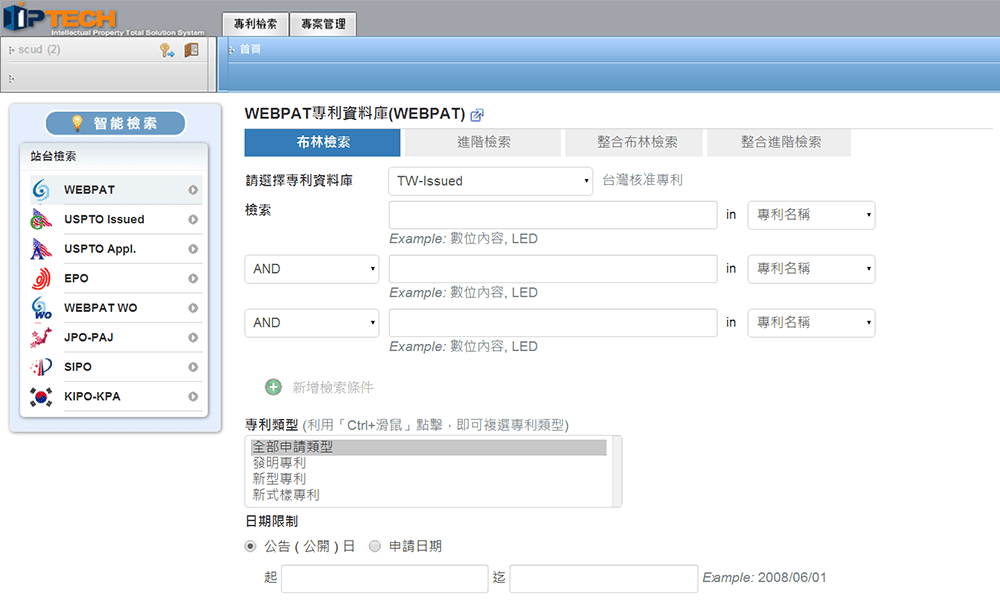This screenshot has width=1000, height=600.
Task: Switch to 布林檢索 tab
Action: pos(323,142)
